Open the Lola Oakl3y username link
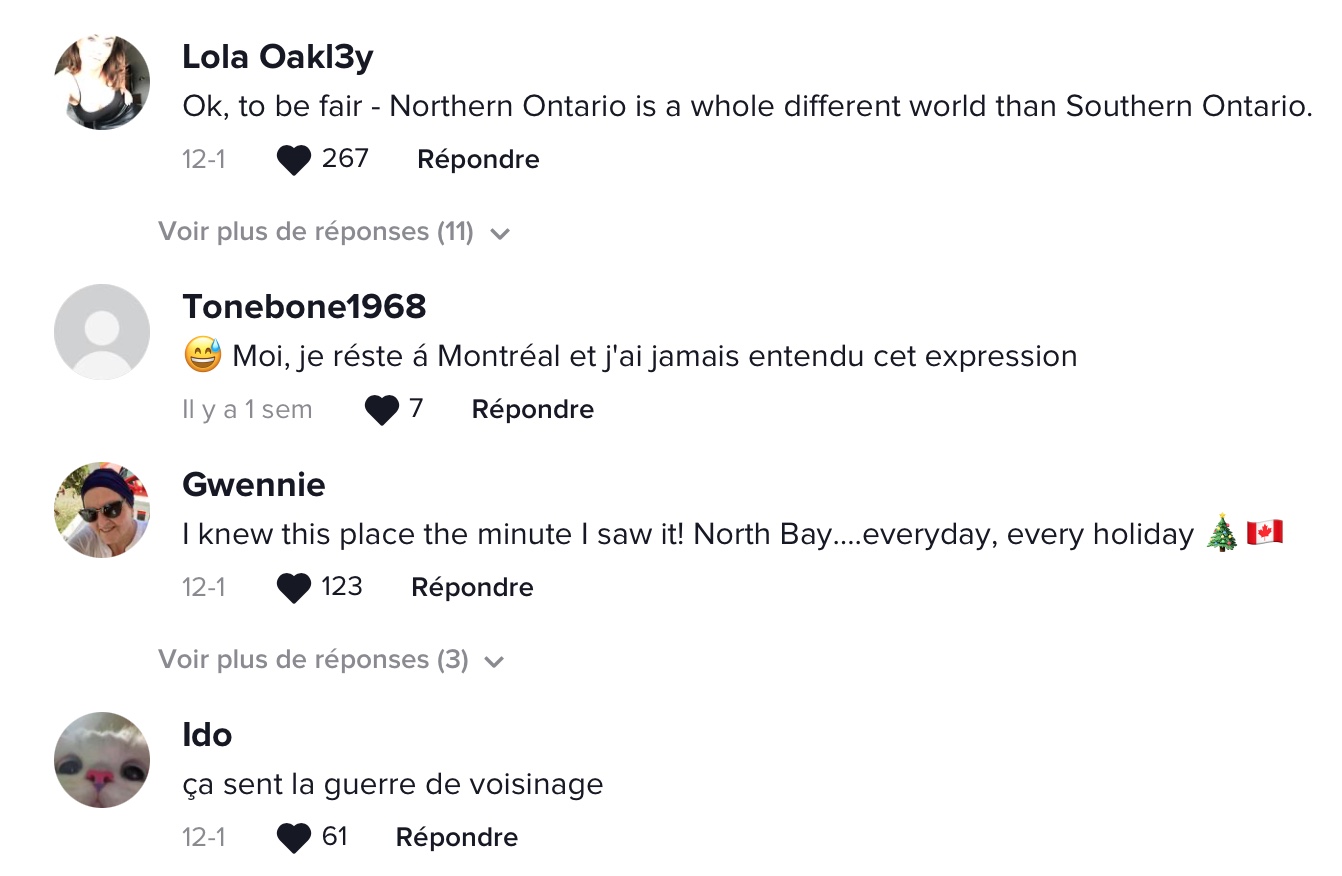Viewport: 1342px width, 876px height. 278,58
